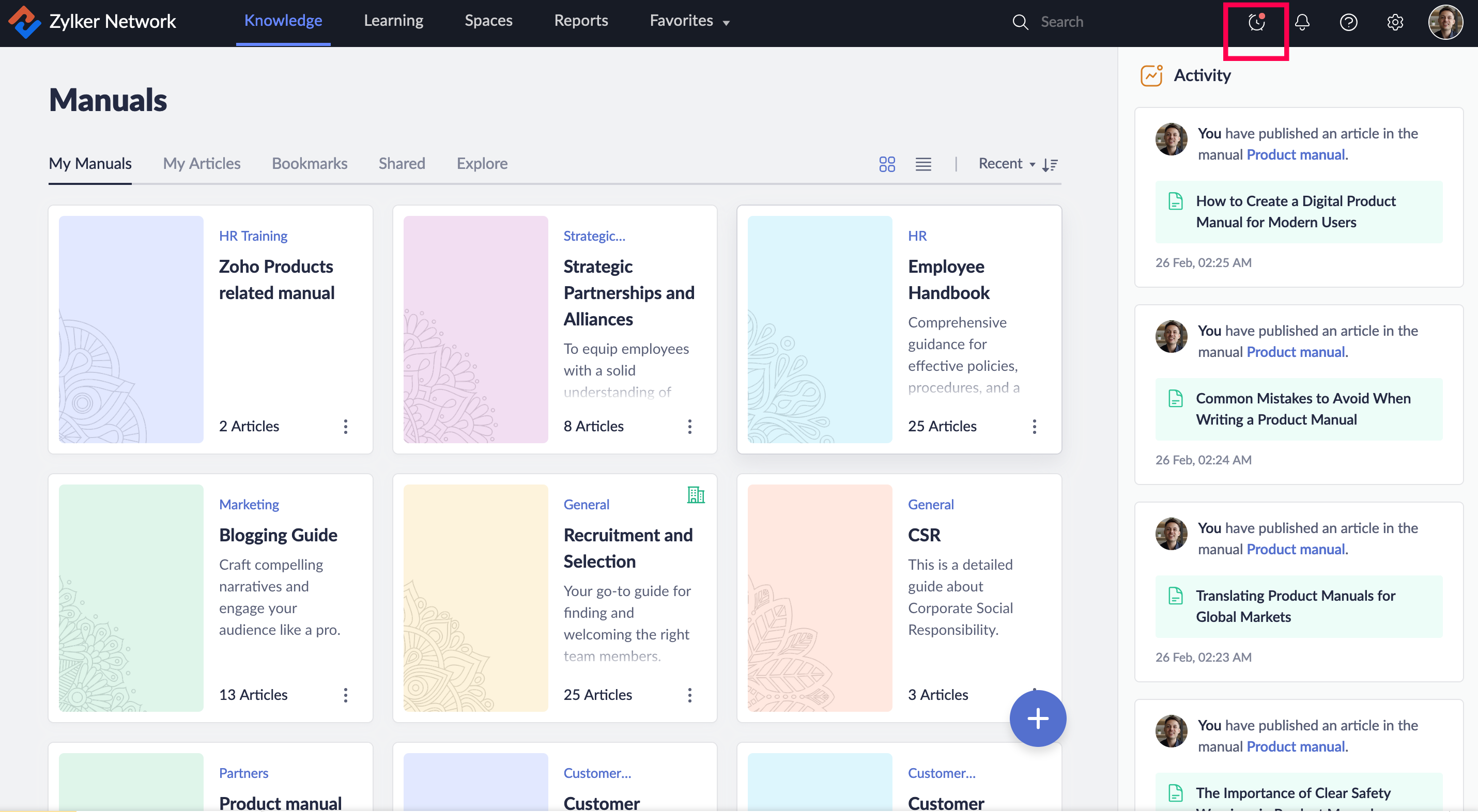Click the user profile avatar
The width and height of the screenshot is (1478, 812).
tap(1445, 22)
